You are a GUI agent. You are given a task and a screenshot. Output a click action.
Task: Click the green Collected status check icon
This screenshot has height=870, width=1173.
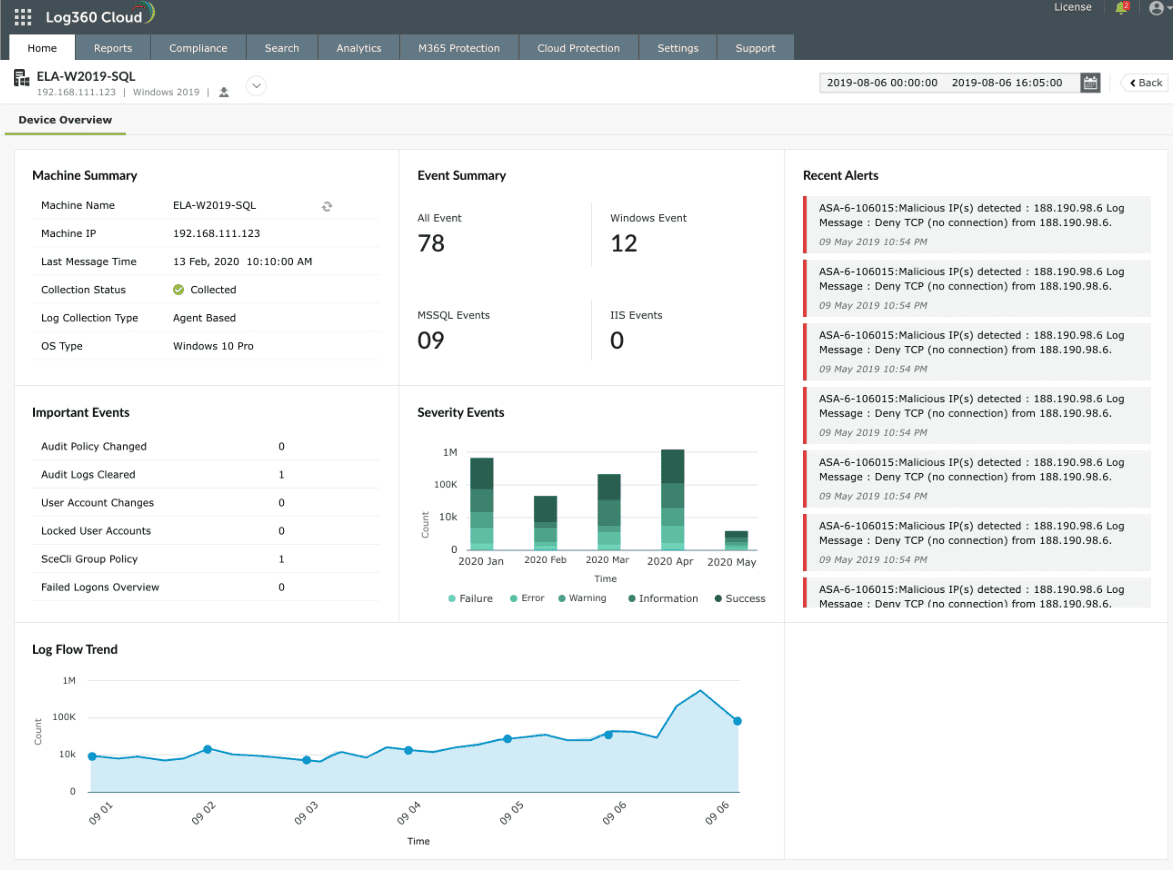pyautogui.click(x=178, y=290)
